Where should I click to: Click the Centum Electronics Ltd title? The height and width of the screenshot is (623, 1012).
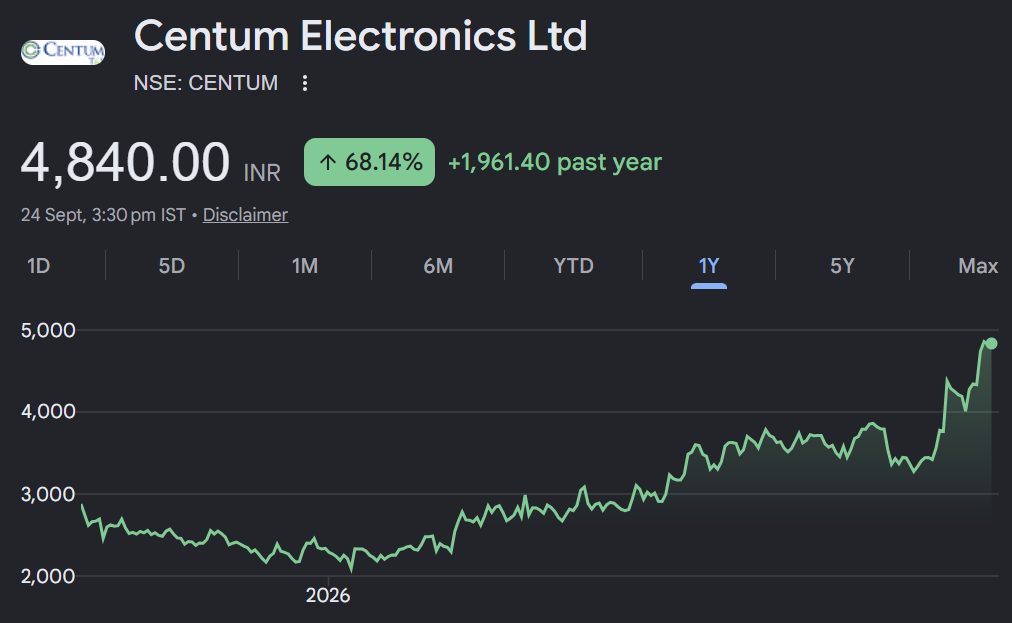click(361, 36)
